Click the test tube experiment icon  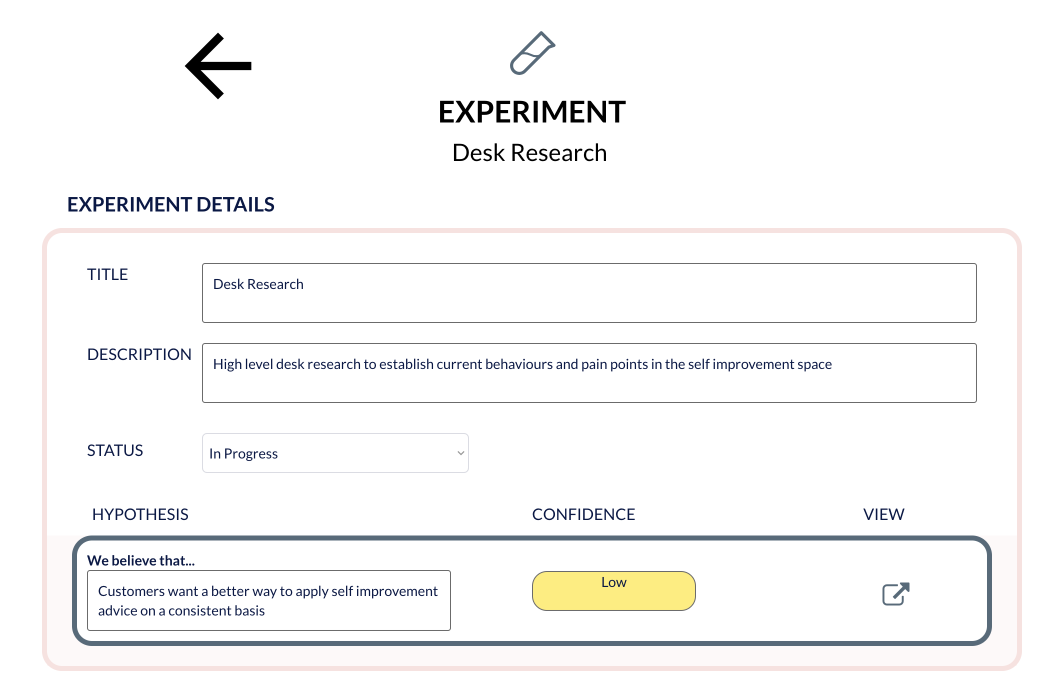coord(532,53)
